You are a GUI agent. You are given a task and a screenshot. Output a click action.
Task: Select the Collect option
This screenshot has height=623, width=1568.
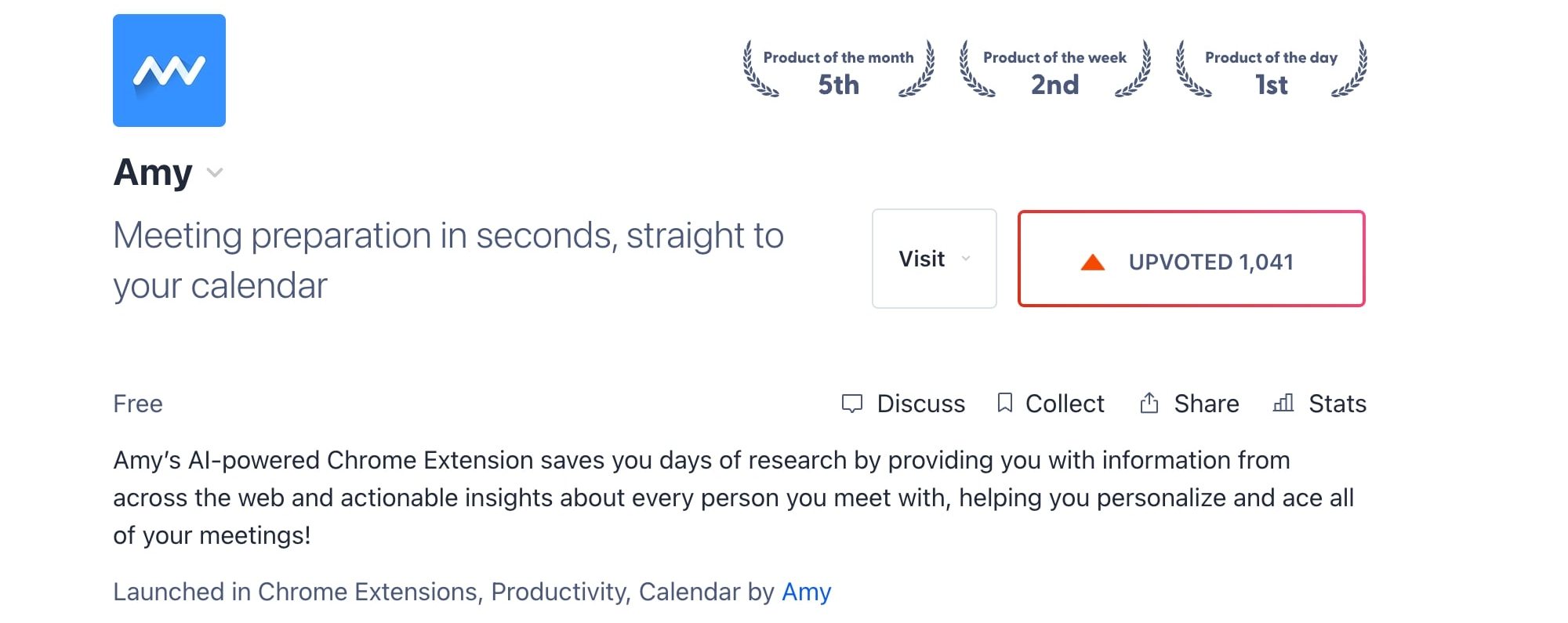[1051, 404]
